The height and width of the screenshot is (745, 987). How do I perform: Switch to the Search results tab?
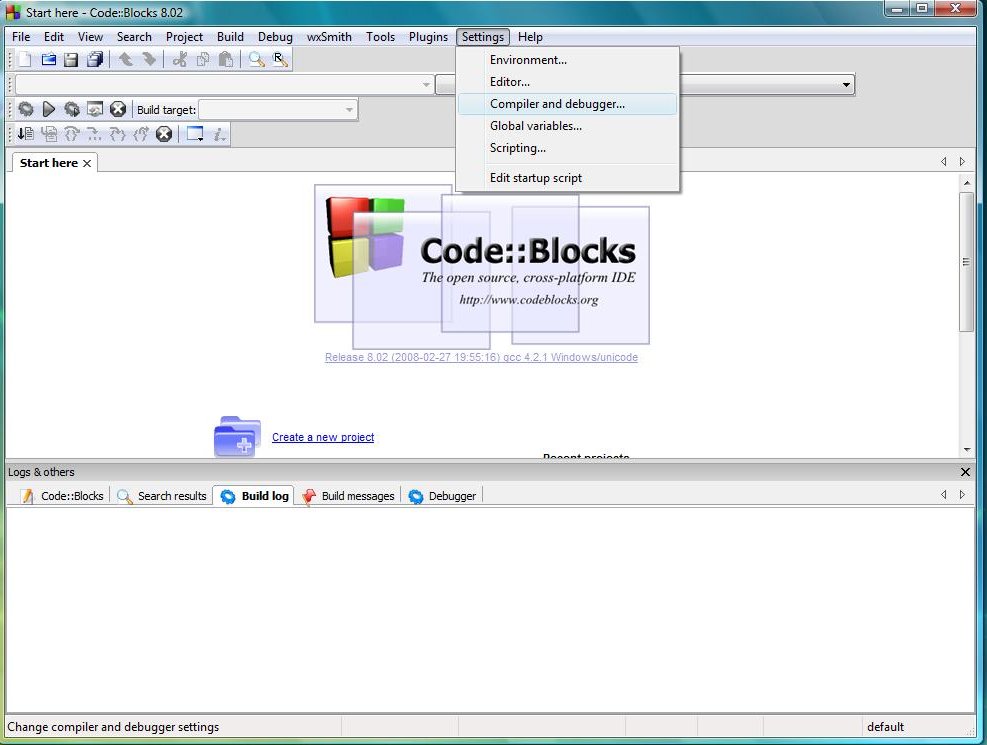162,496
